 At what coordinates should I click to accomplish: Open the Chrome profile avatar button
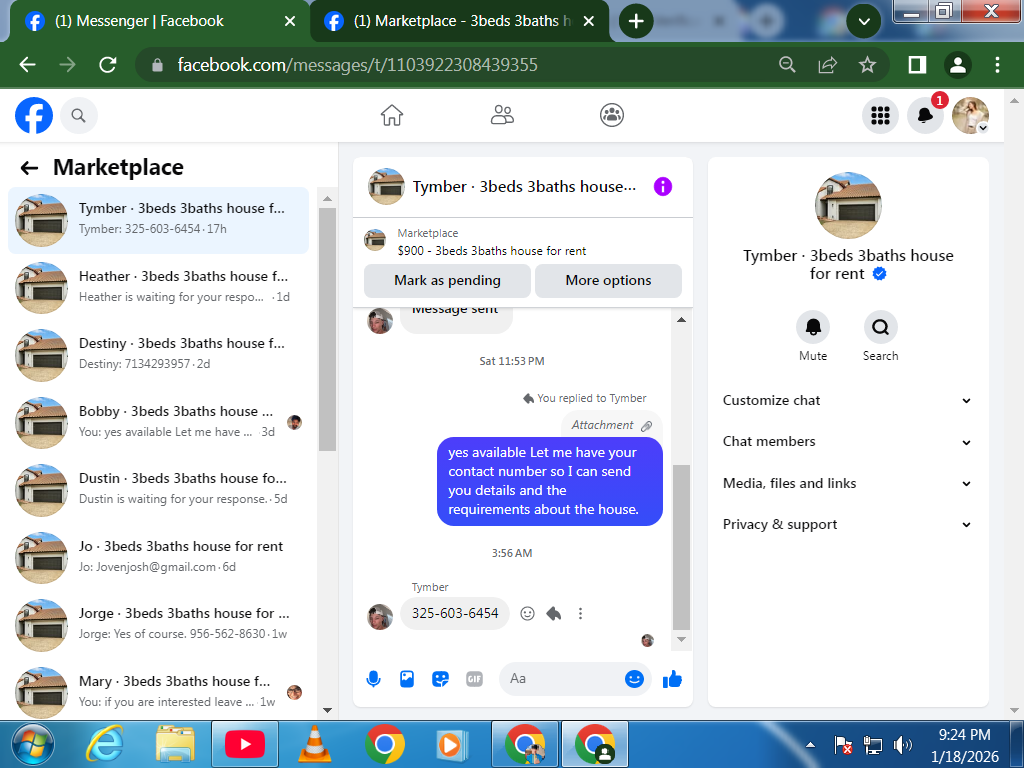point(958,65)
